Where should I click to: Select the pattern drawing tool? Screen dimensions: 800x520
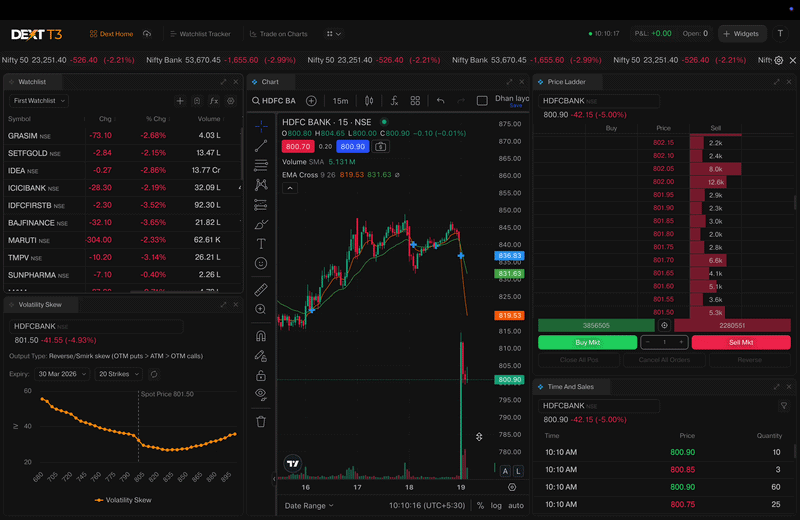[x=261, y=185]
